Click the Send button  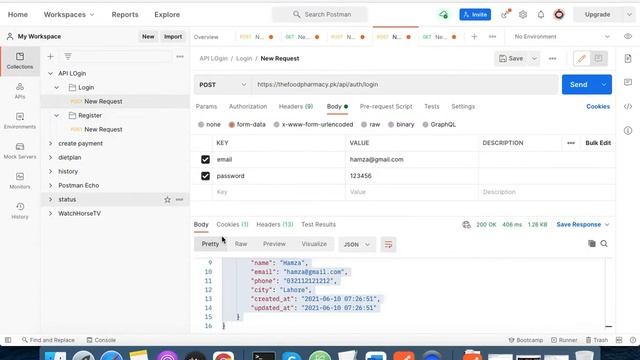point(579,84)
